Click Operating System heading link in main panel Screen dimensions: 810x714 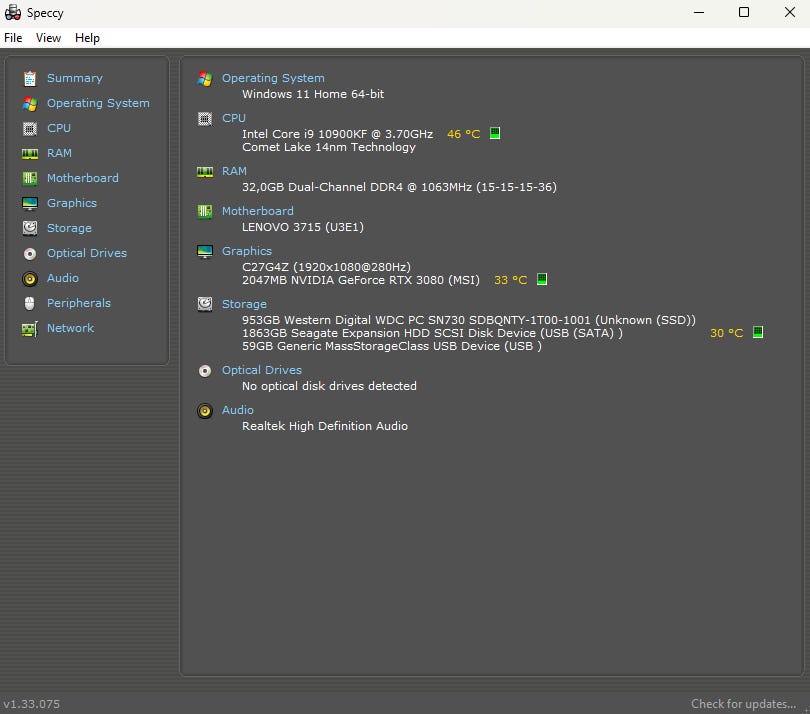[x=273, y=78]
